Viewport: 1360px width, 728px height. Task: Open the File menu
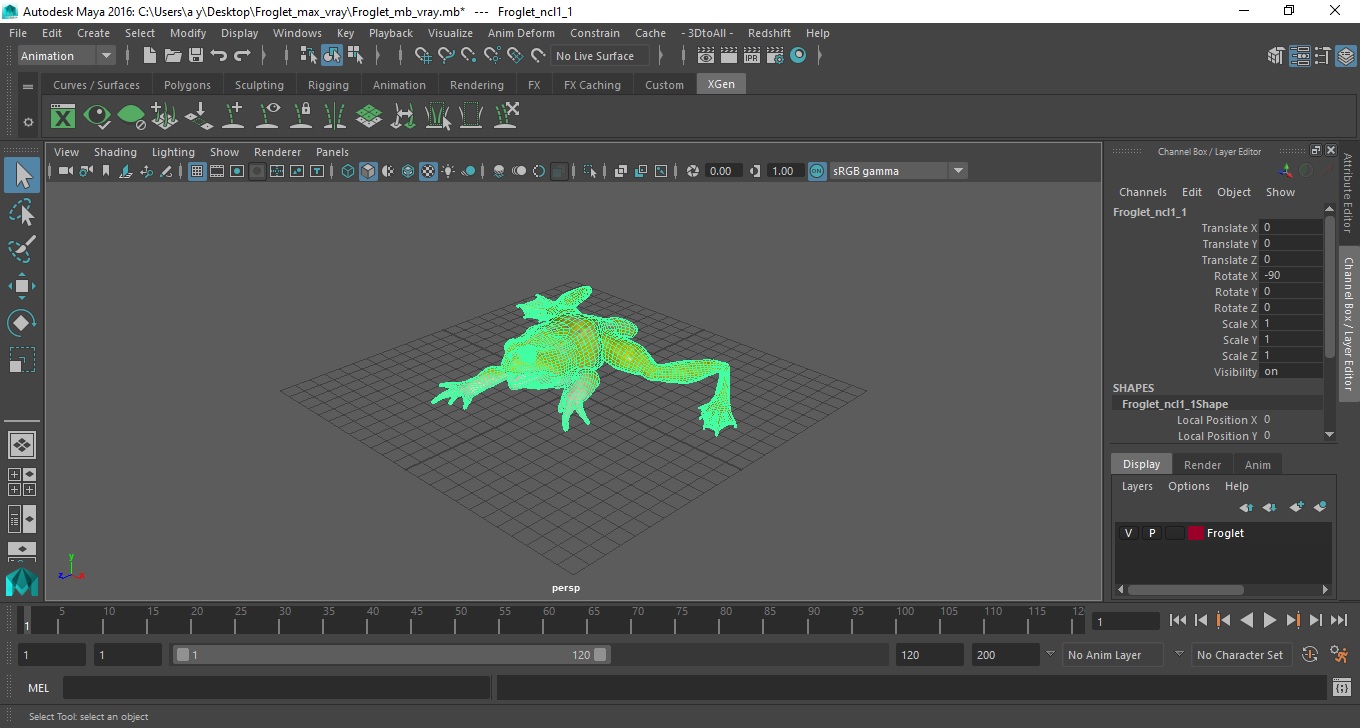[x=18, y=33]
